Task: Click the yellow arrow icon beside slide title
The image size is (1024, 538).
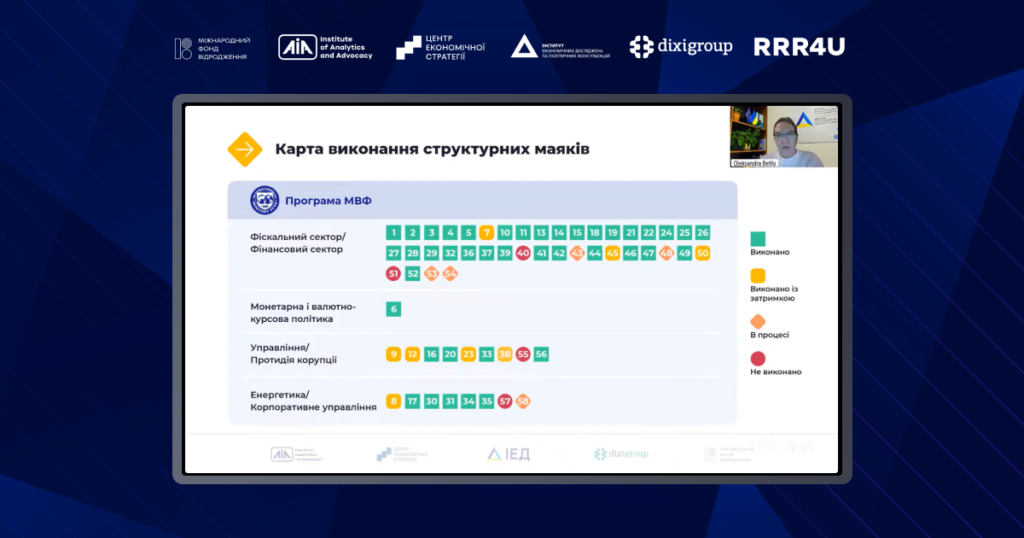Action: [x=244, y=149]
